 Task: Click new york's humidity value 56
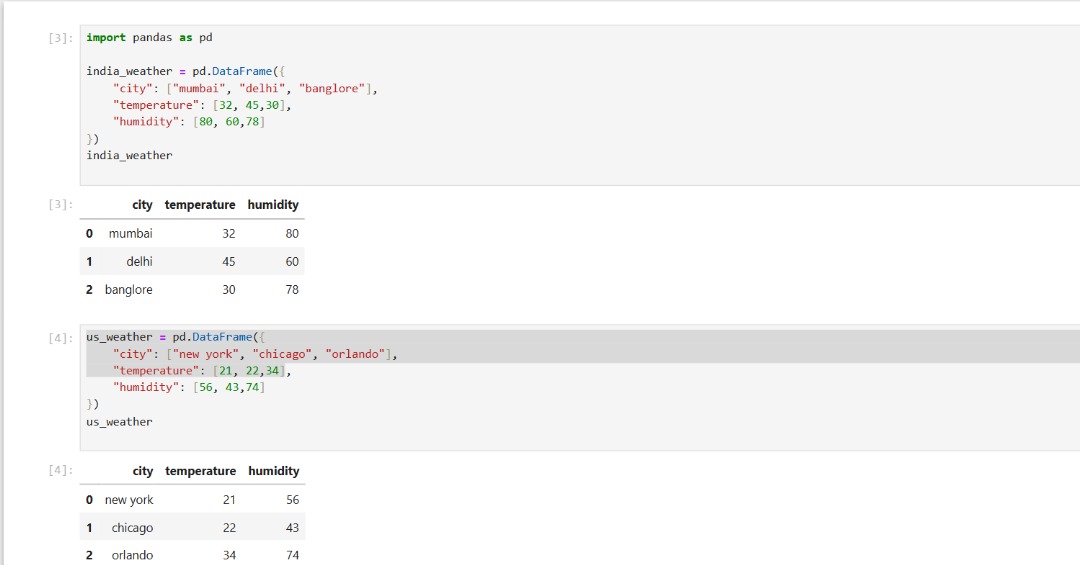click(x=293, y=500)
